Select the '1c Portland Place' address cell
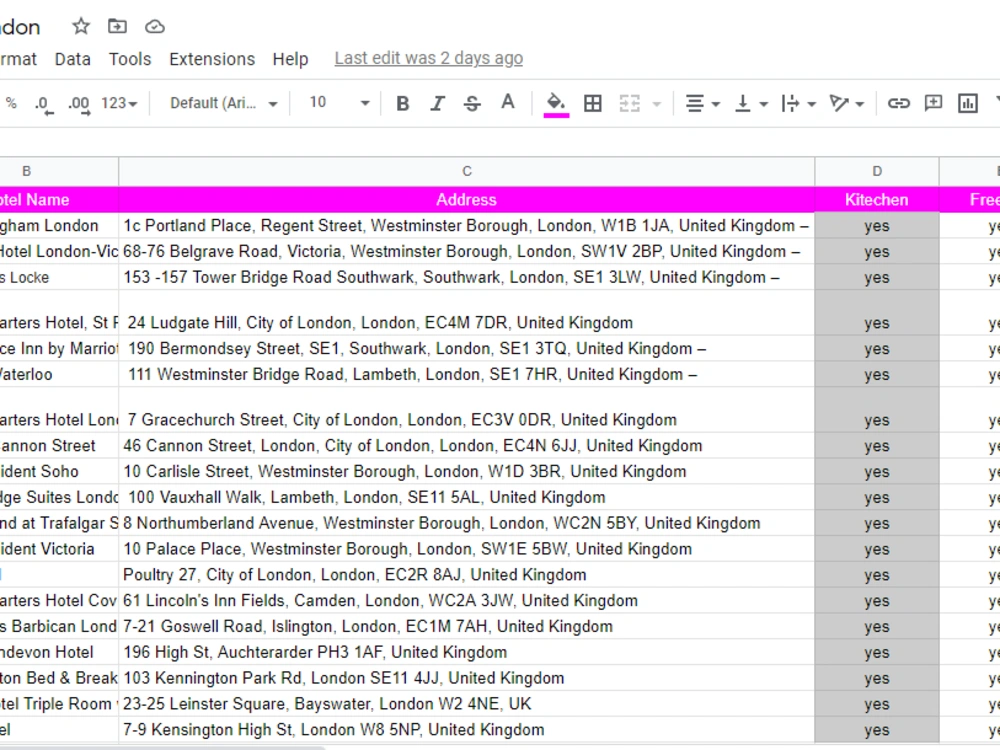 466,226
